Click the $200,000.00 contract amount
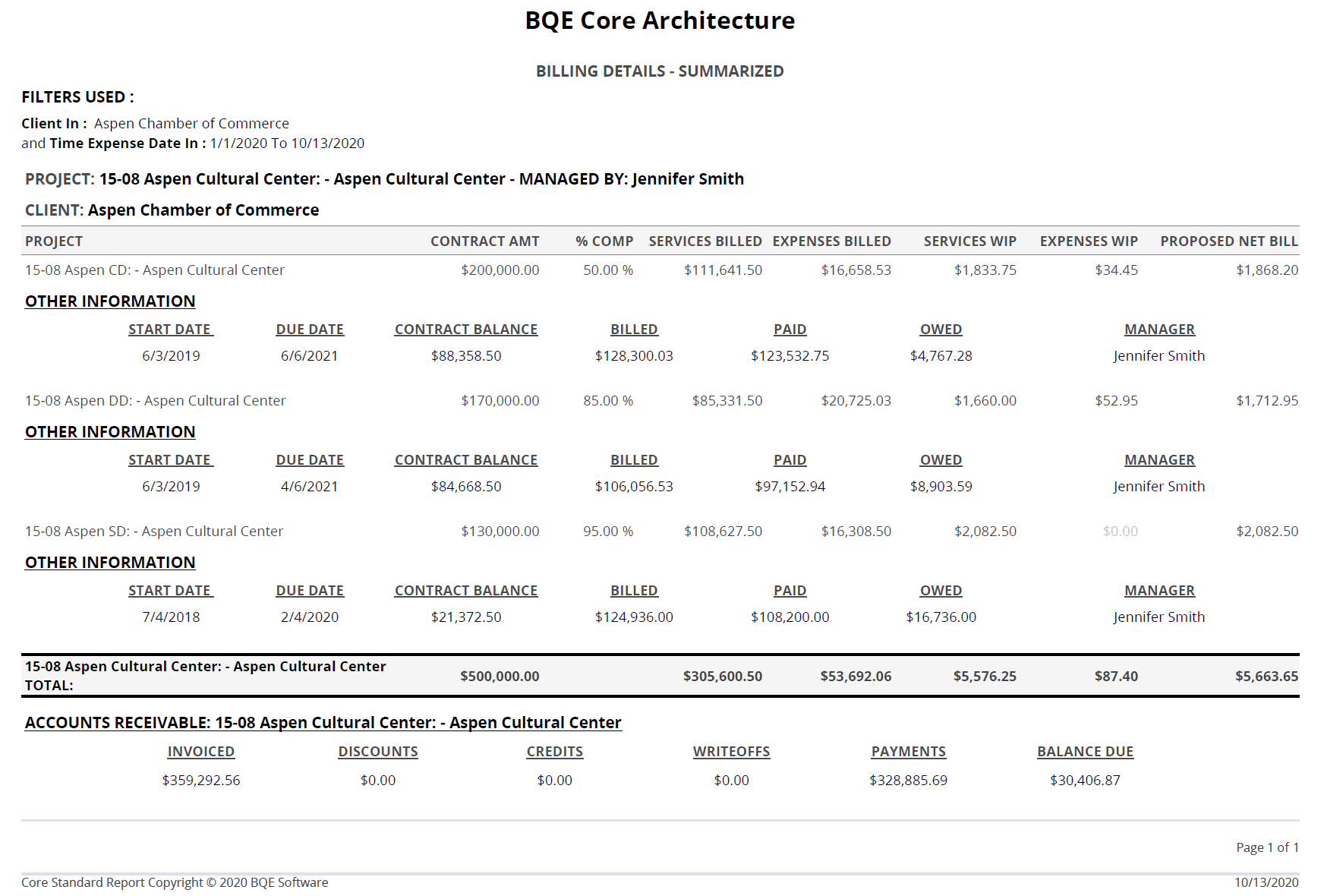1324x896 pixels. (500, 270)
